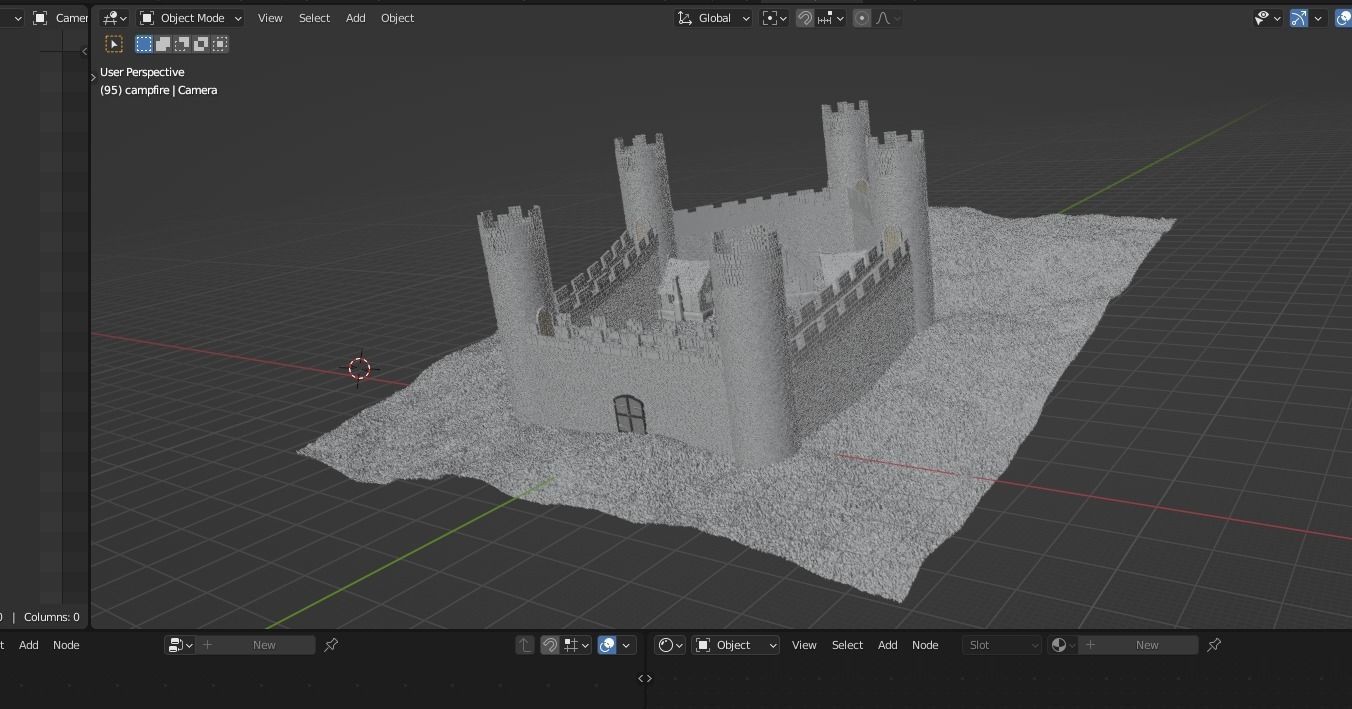Image resolution: width=1352 pixels, height=709 pixels.
Task: Choose Extend existing selection mode
Action: tap(163, 44)
